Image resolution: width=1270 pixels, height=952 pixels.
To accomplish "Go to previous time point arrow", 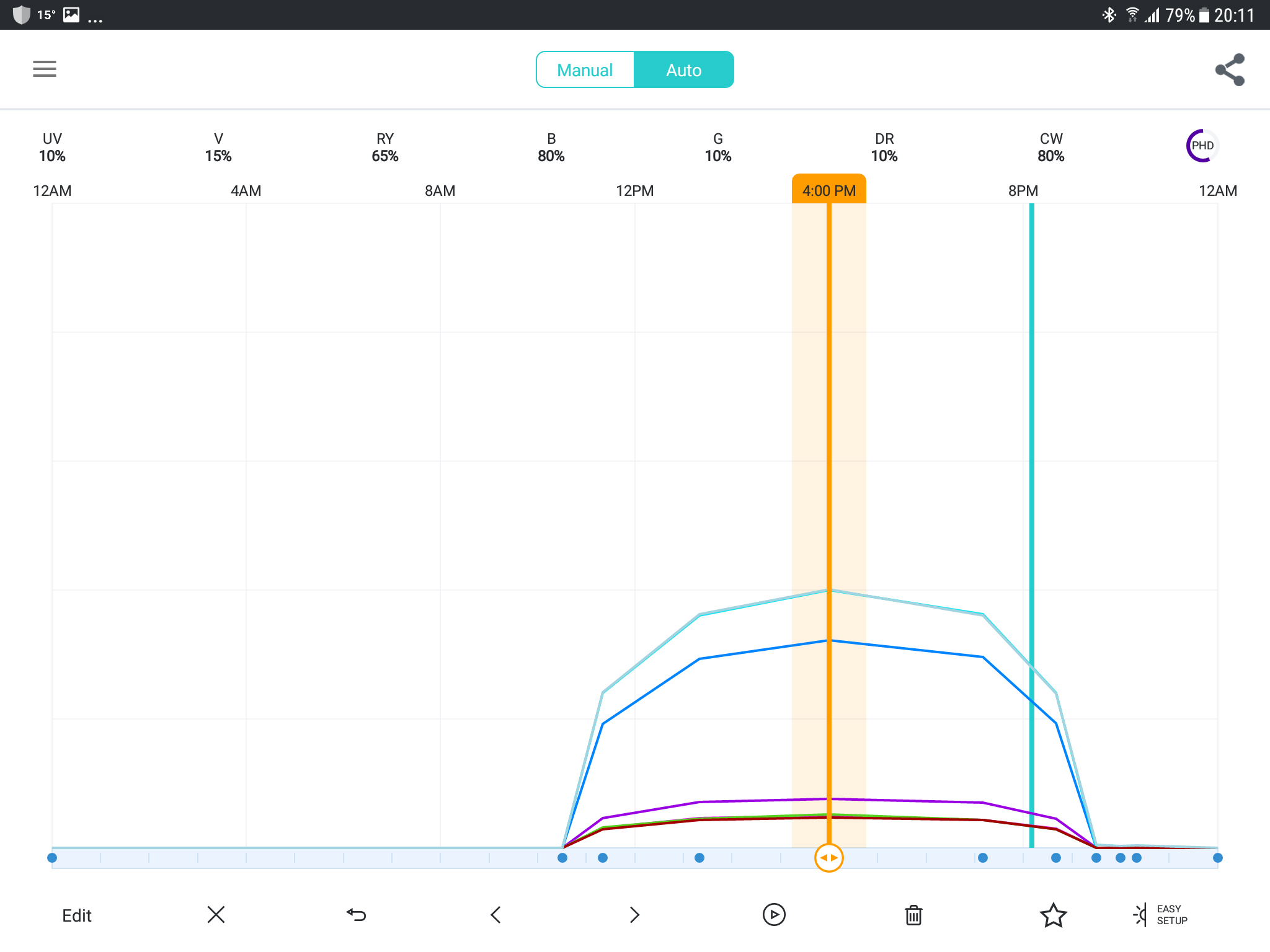I will click(495, 915).
